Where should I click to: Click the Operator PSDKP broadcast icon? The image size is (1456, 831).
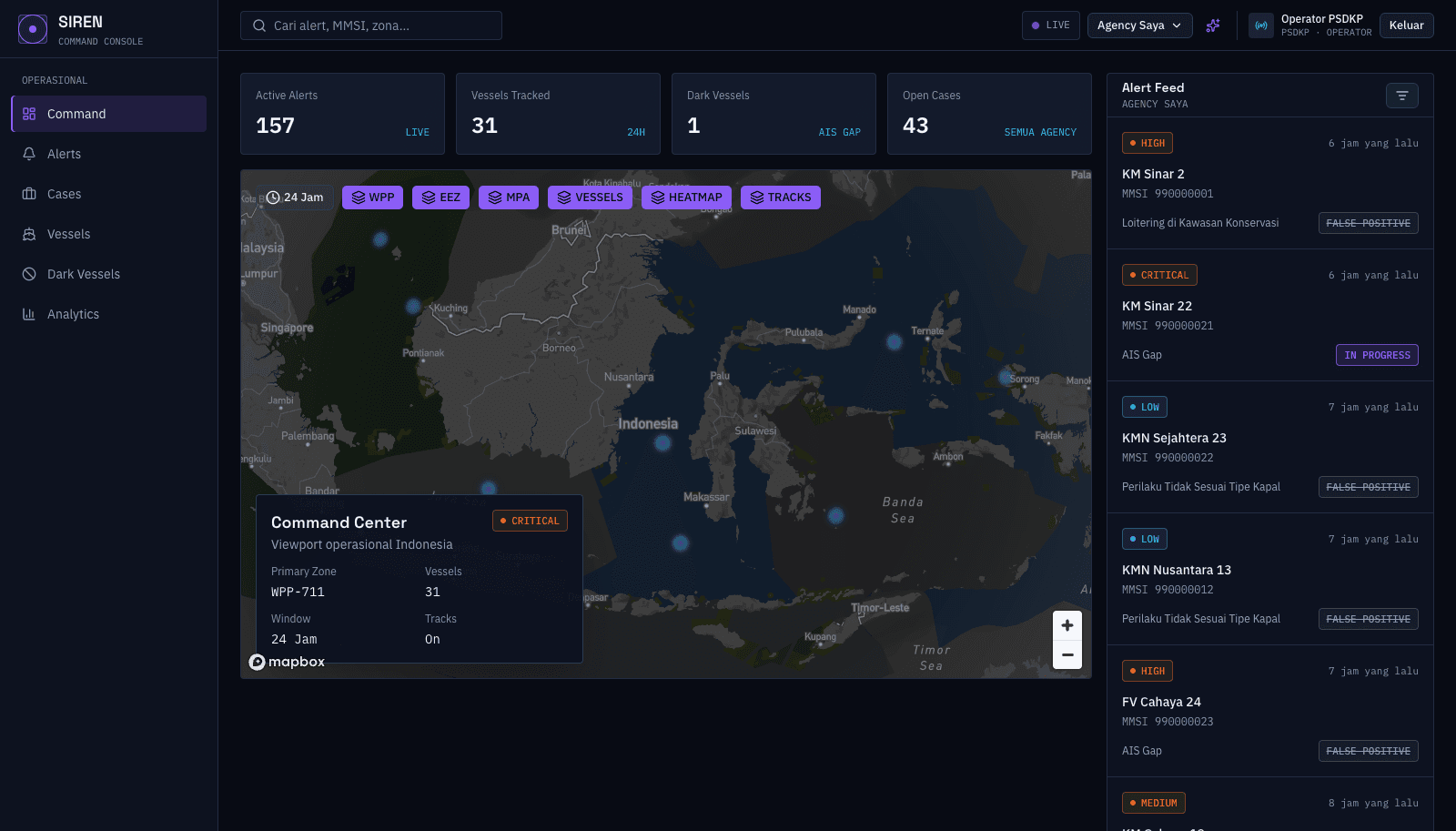(x=1261, y=25)
